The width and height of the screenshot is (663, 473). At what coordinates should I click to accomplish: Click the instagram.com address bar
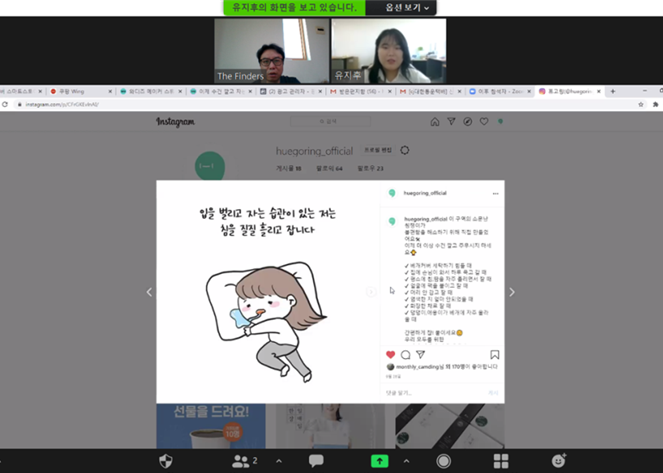pos(326,104)
